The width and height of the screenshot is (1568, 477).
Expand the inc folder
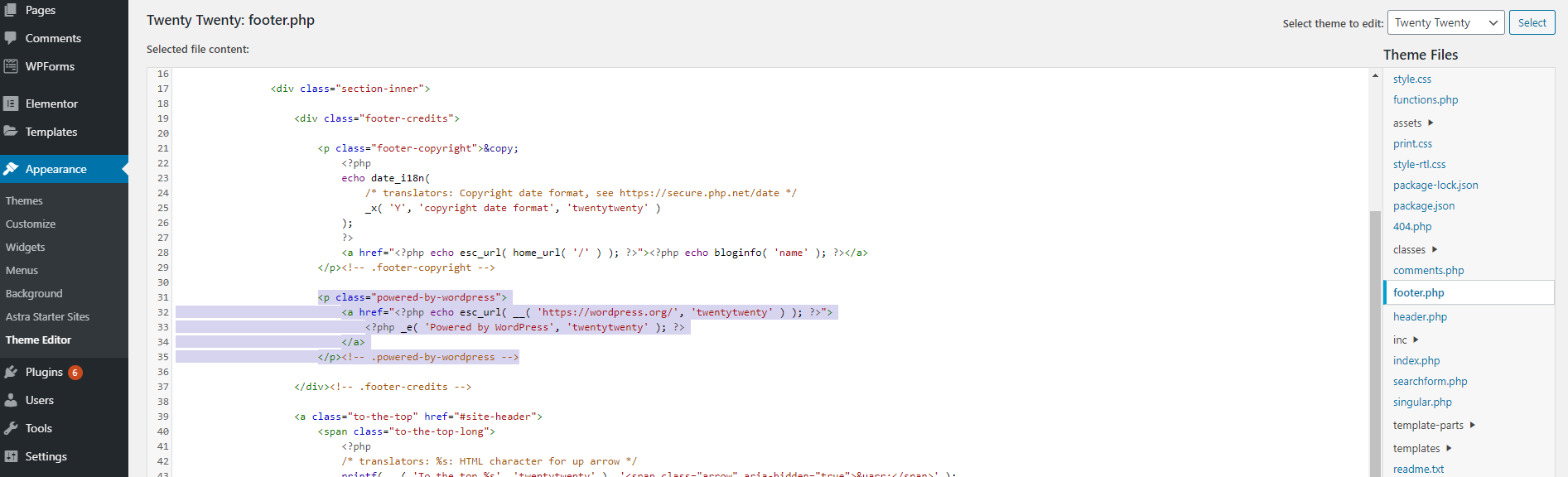coord(1406,340)
